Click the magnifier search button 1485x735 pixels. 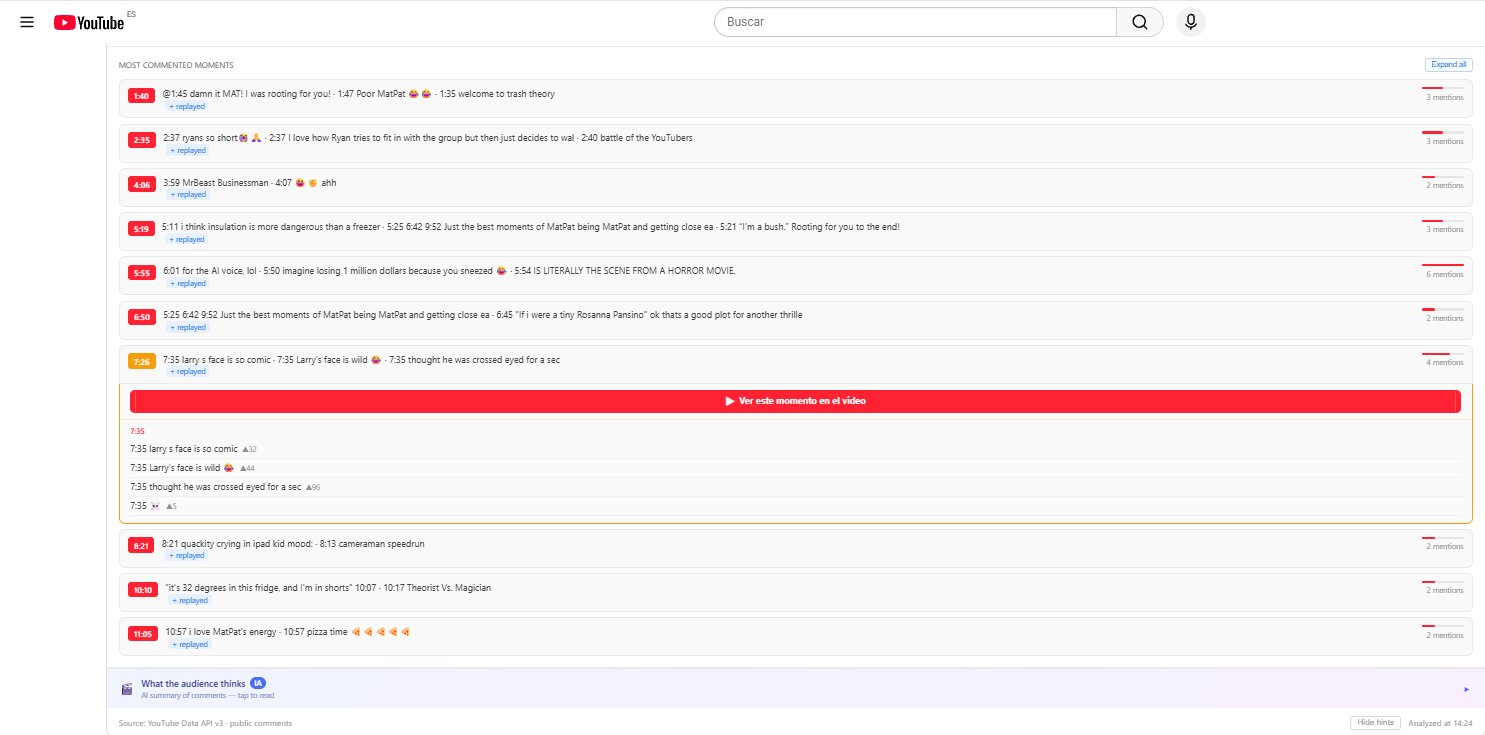coord(1140,22)
